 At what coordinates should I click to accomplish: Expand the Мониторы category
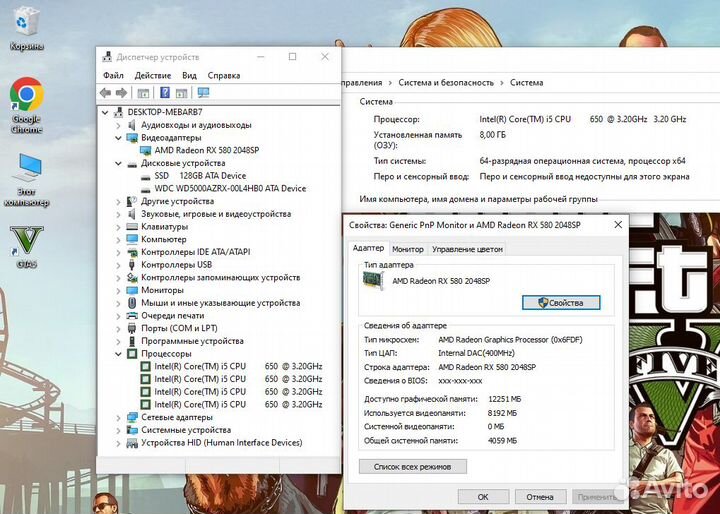point(118,290)
